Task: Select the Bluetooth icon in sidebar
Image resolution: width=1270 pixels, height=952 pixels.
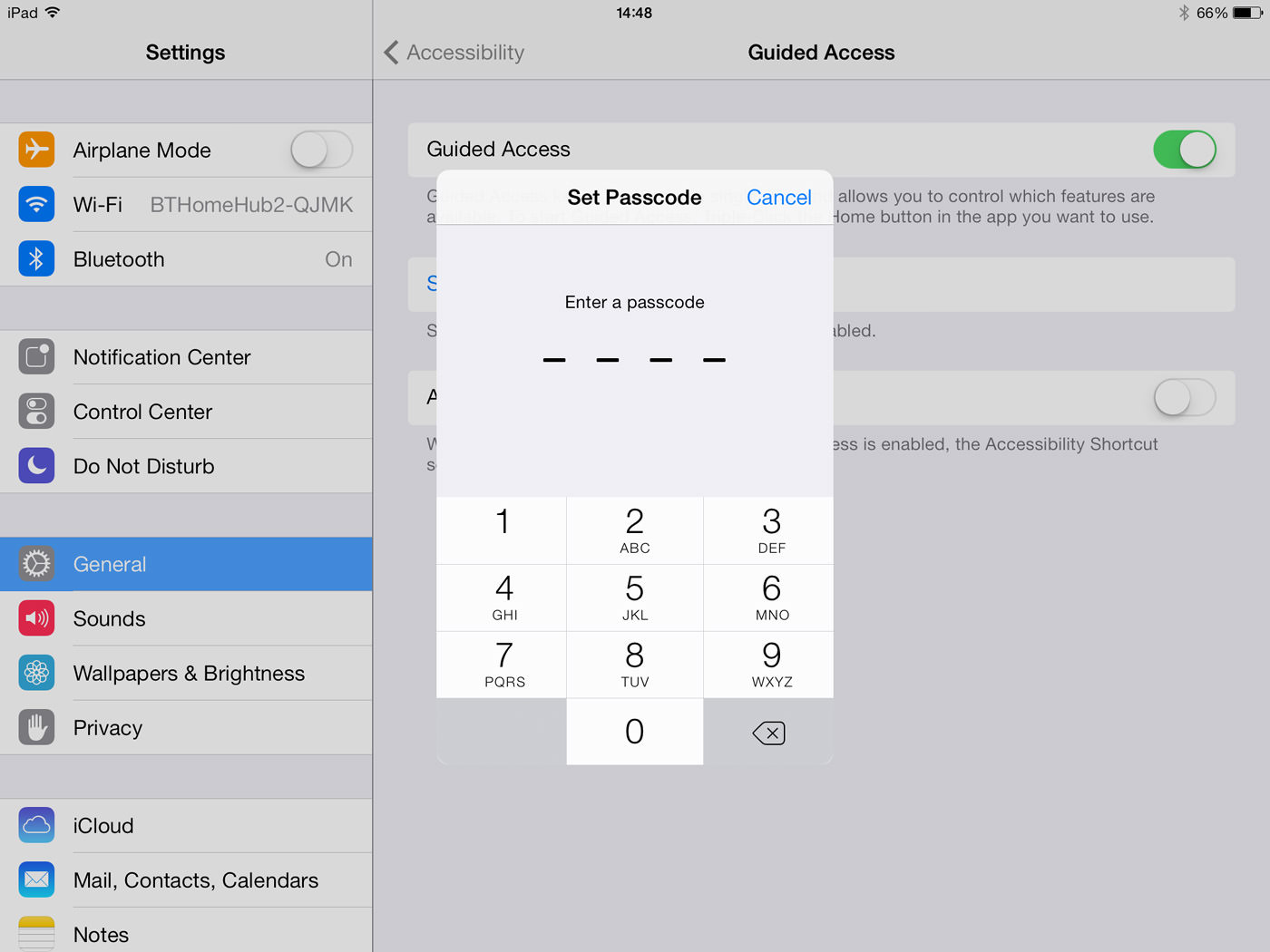Action: point(36,258)
